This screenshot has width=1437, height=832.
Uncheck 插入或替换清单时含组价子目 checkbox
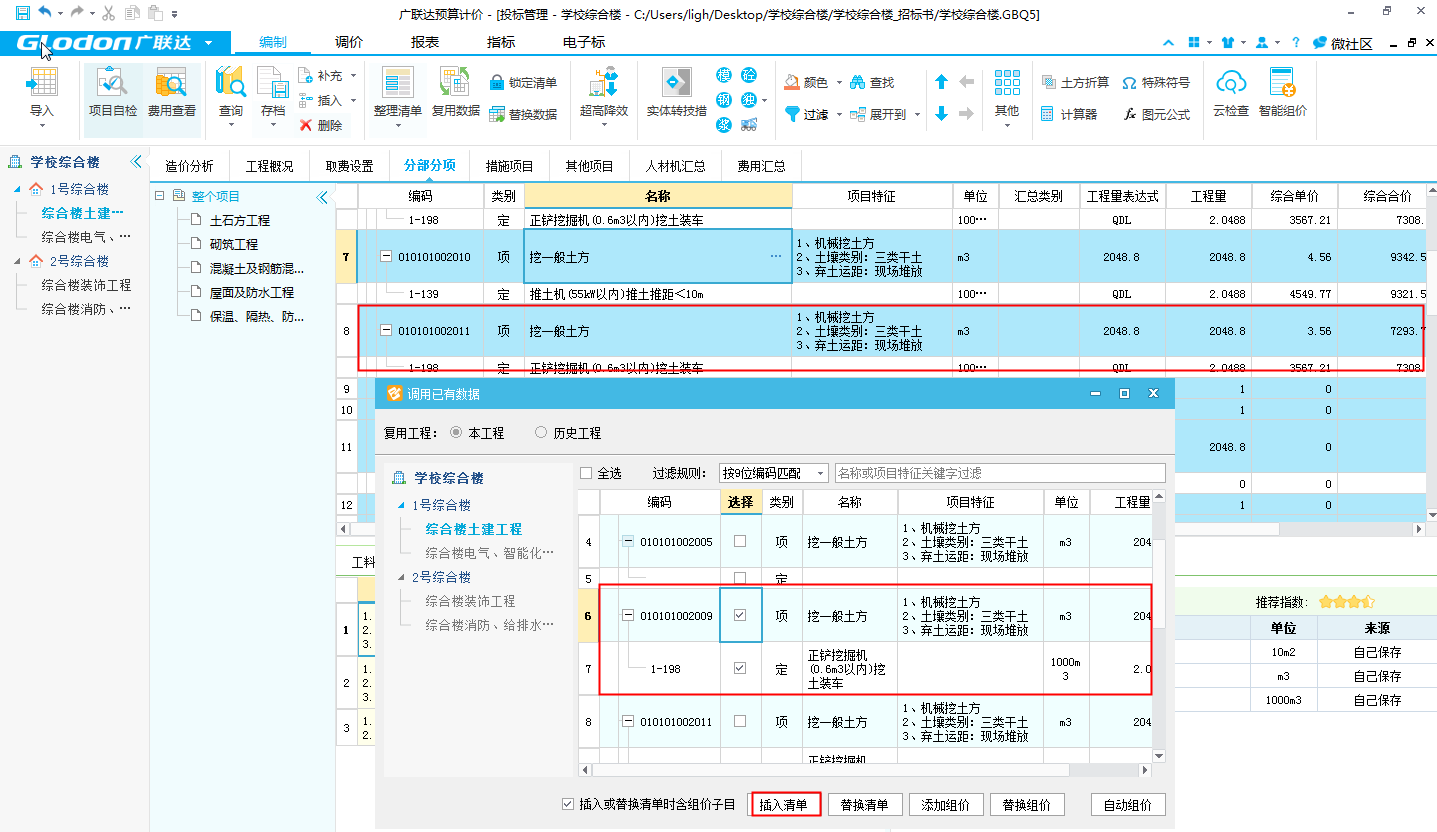569,805
